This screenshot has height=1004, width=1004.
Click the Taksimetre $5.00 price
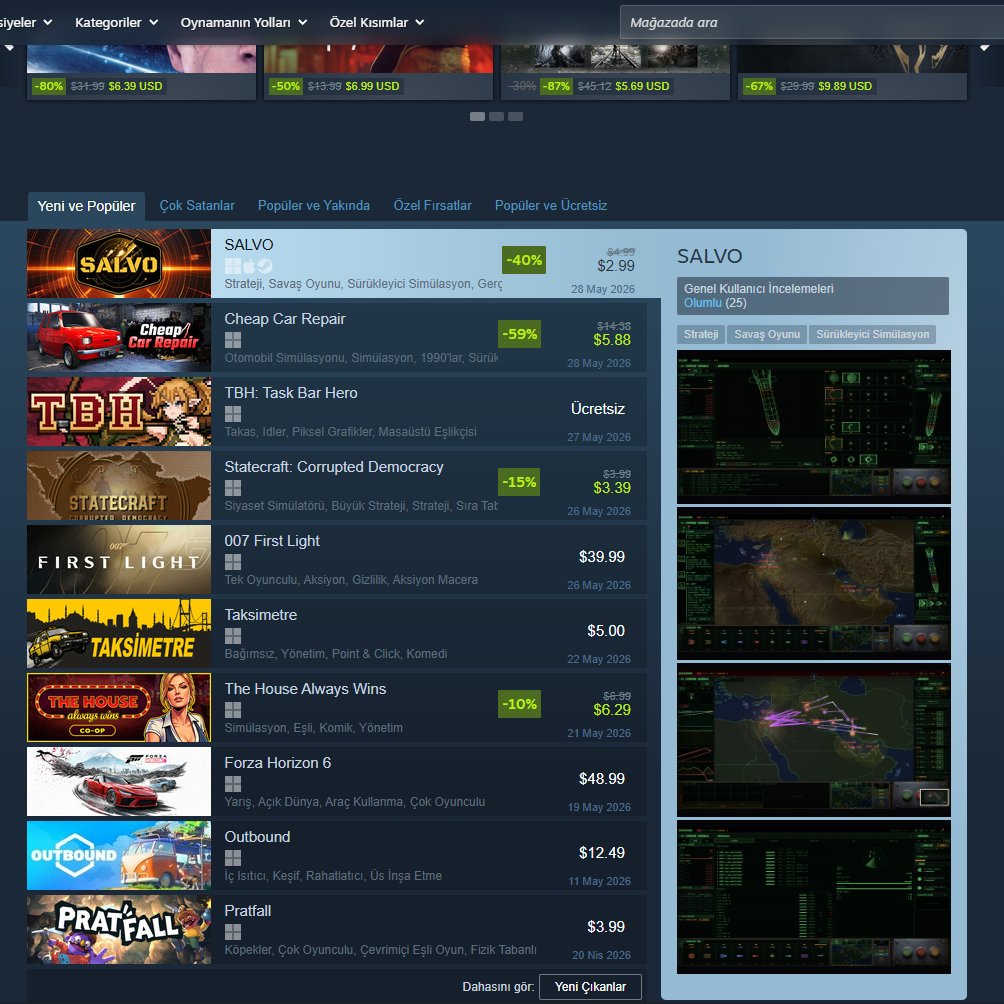click(606, 631)
